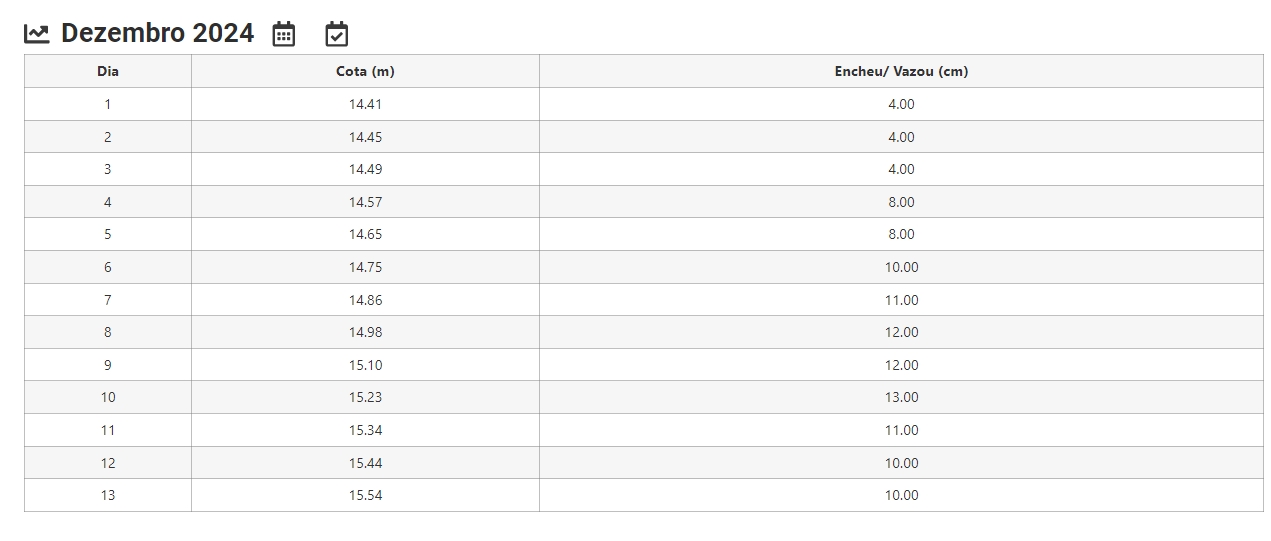Screen dimensions: 1271x541
Task: Click the cota value 14.45
Action: click(365, 137)
